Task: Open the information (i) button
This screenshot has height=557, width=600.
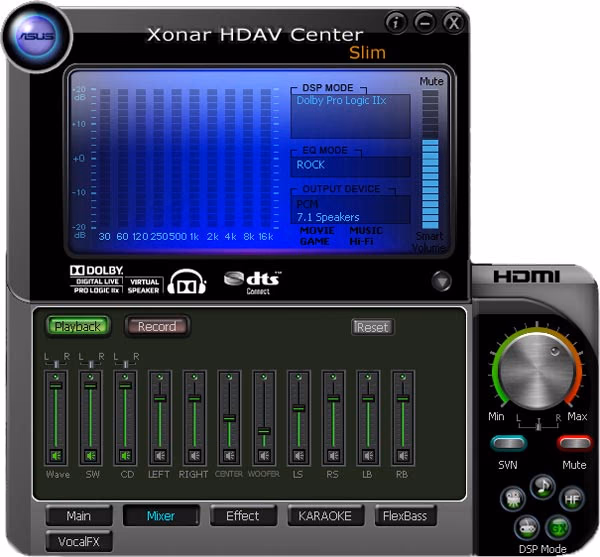Action: pos(396,23)
